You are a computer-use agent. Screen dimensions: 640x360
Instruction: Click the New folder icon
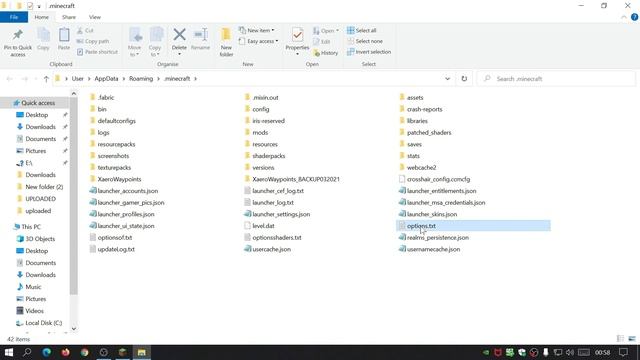tap(226, 35)
